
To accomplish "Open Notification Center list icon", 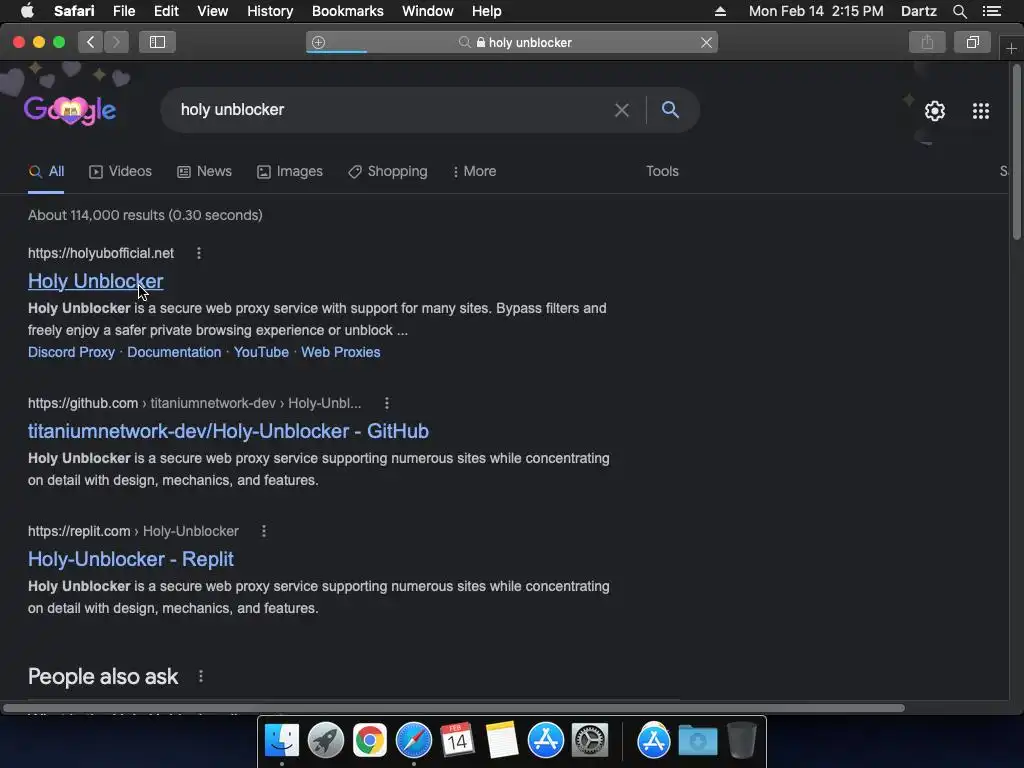I will (x=992, y=11).
